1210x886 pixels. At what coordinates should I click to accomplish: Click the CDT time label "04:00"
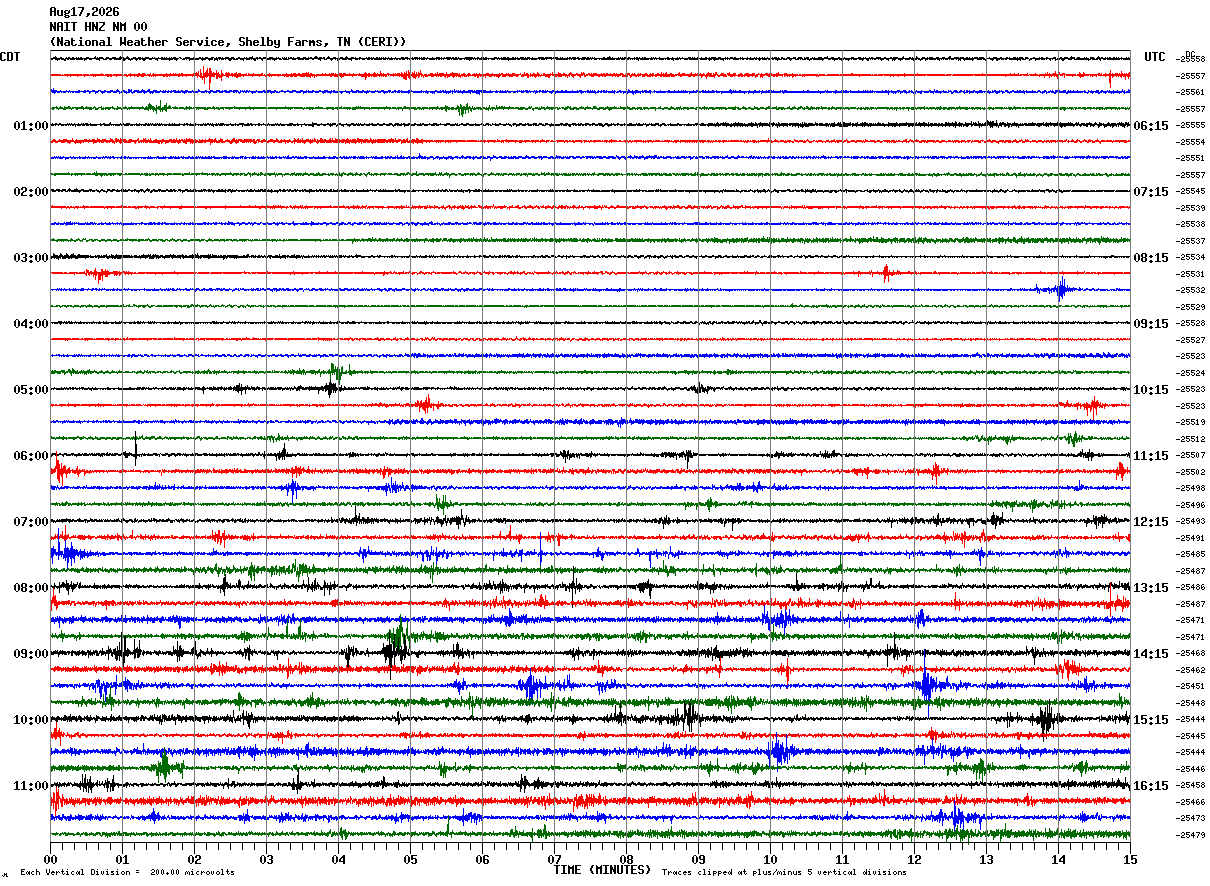click(x=30, y=324)
